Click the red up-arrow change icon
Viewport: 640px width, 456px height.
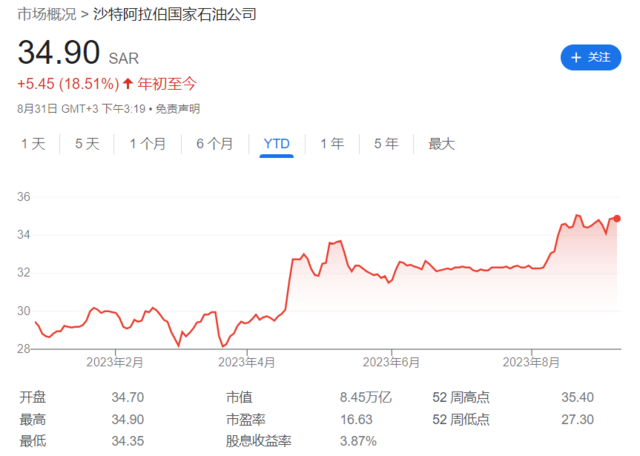pos(128,84)
